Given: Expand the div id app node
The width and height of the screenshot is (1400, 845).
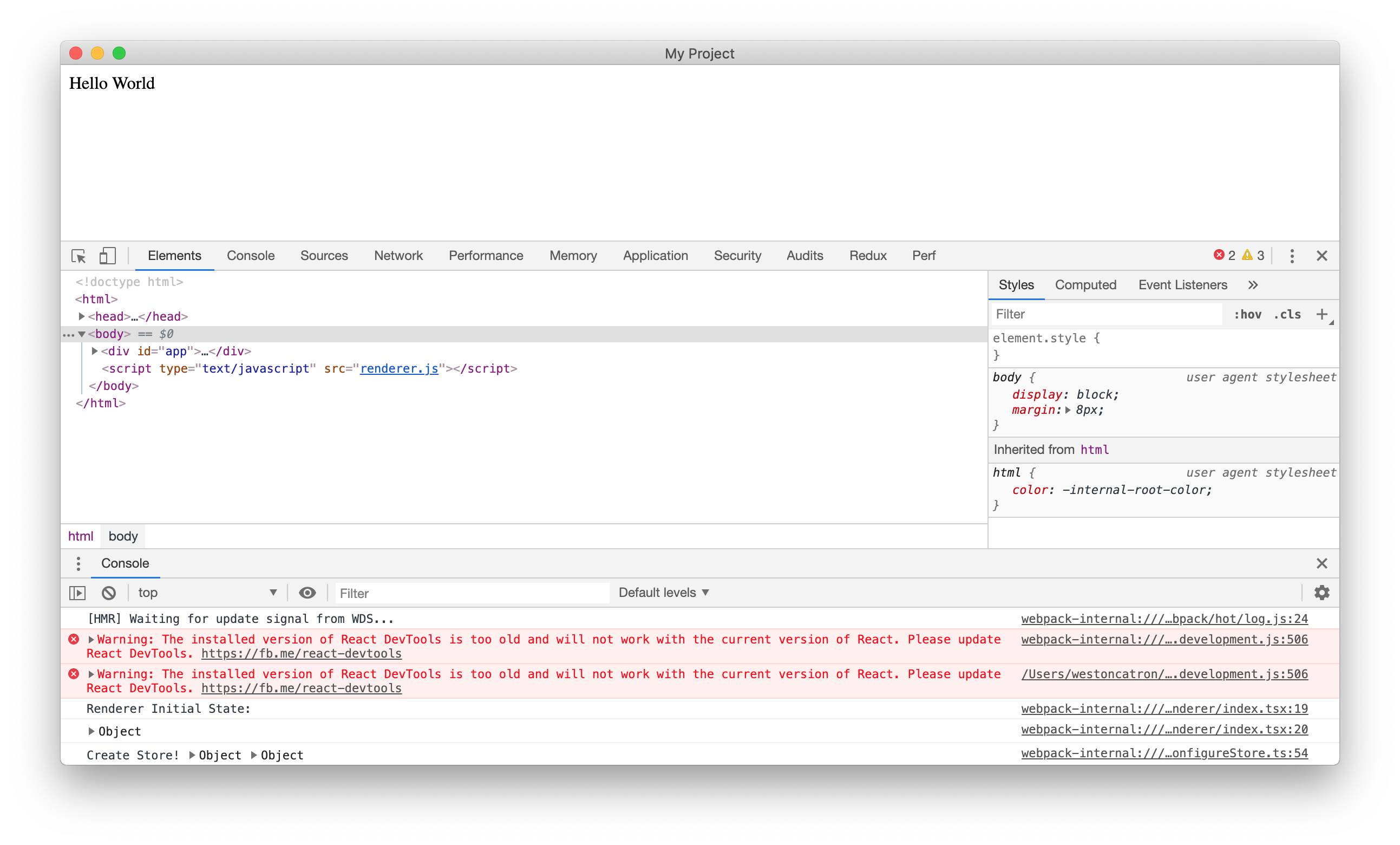Looking at the screenshot, I should click(95, 351).
